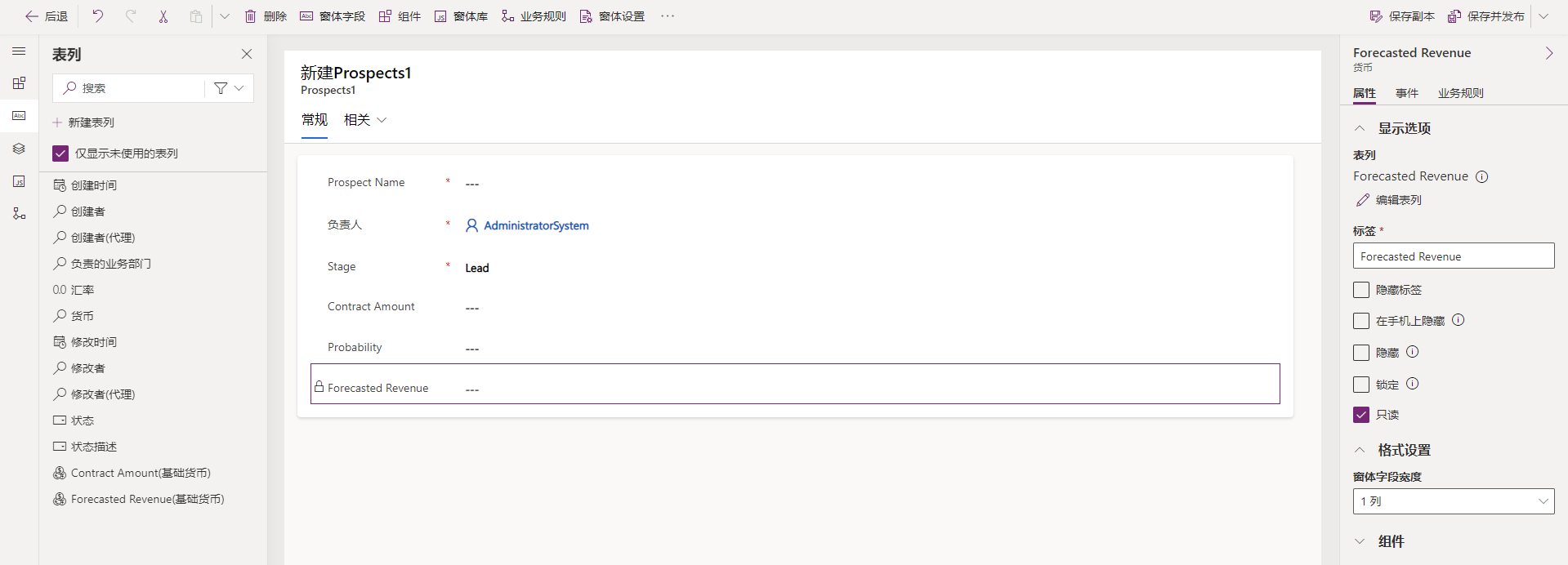Open the 相关 dropdown tab
The width and height of the screenshot is (1568, 565).
coord(365,120)
